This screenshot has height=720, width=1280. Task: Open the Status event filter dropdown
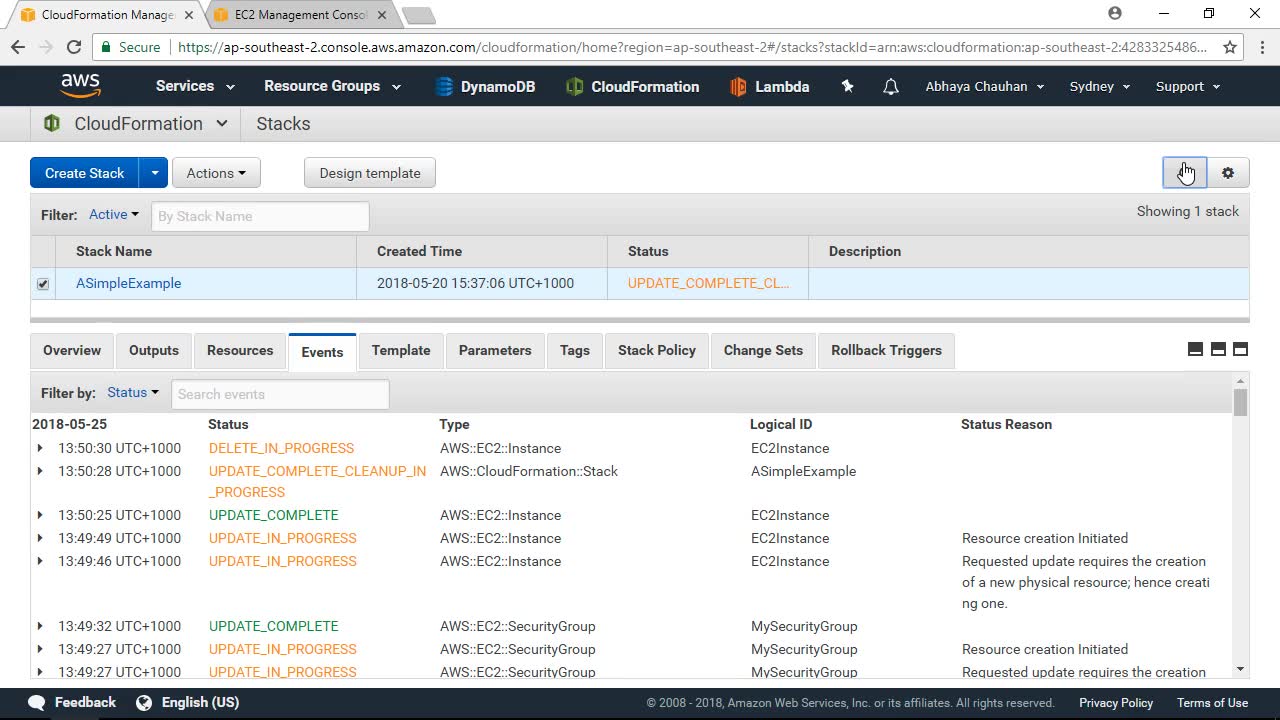[133, 392]
